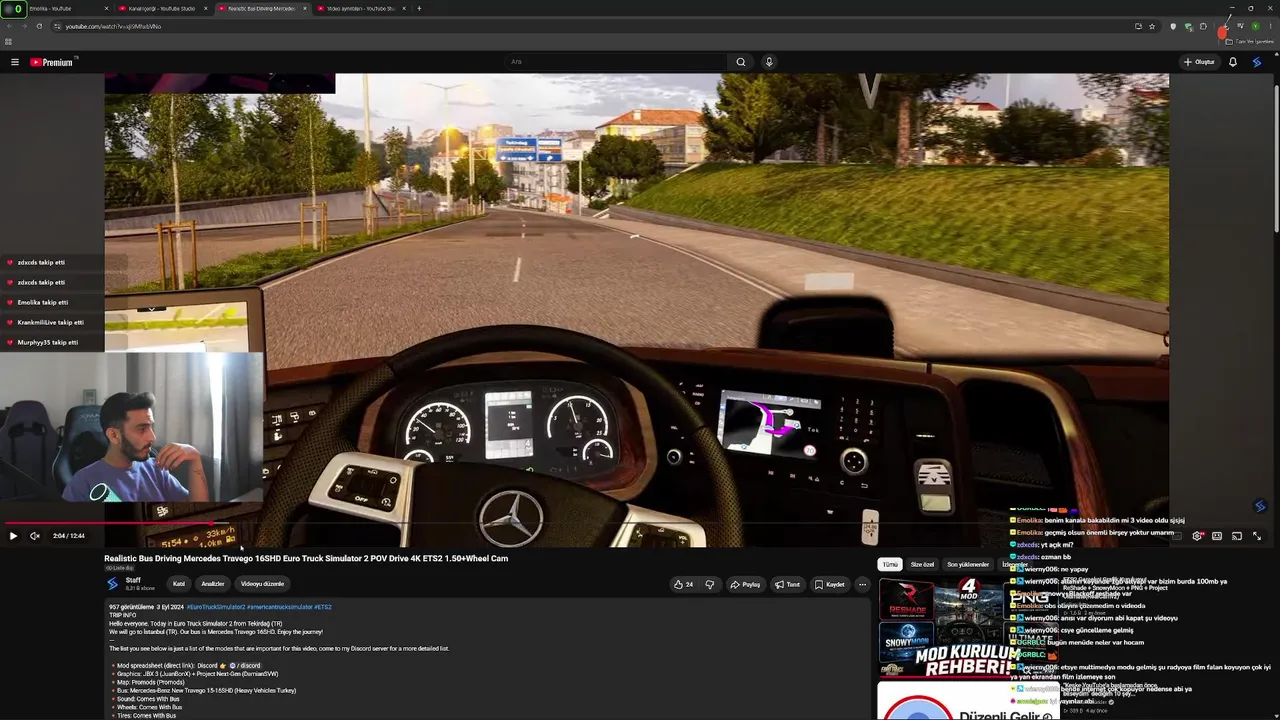Open the #americantrucksimulator hashtag link

pyautogui.click(x=279, y=607)
